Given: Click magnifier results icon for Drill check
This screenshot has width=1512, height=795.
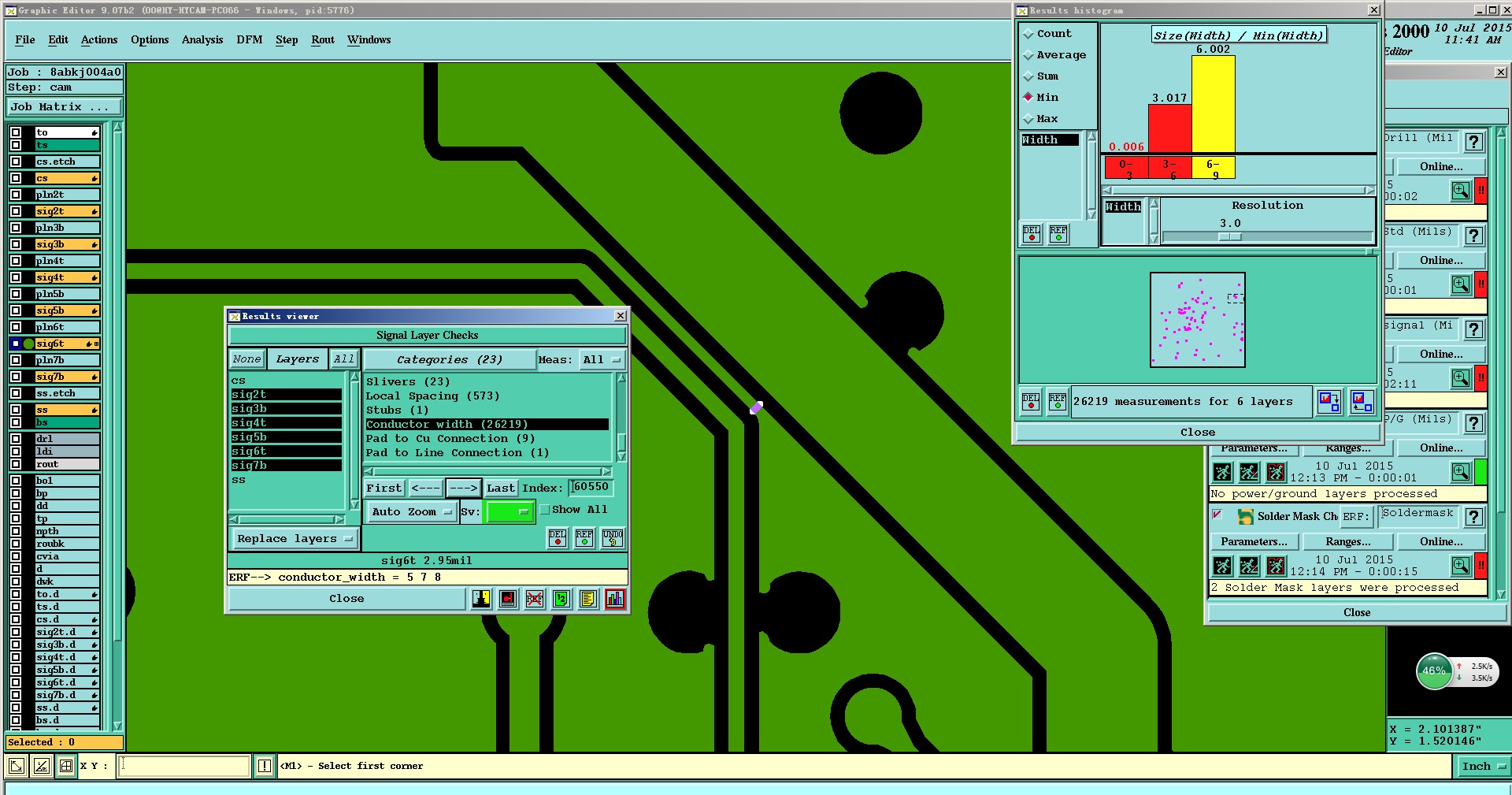Looking at the screenshot, I should click(x=1461, y=191).
